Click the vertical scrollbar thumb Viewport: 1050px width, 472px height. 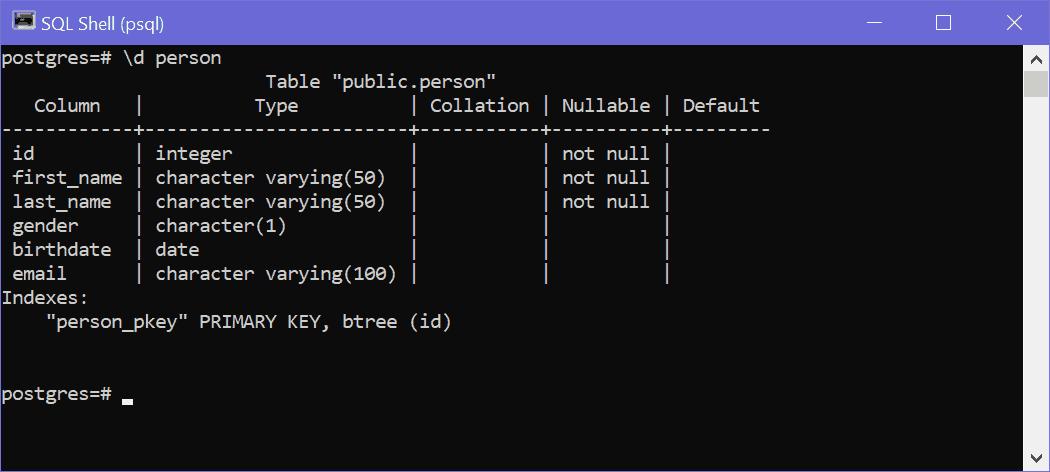tap(1036, 84)
